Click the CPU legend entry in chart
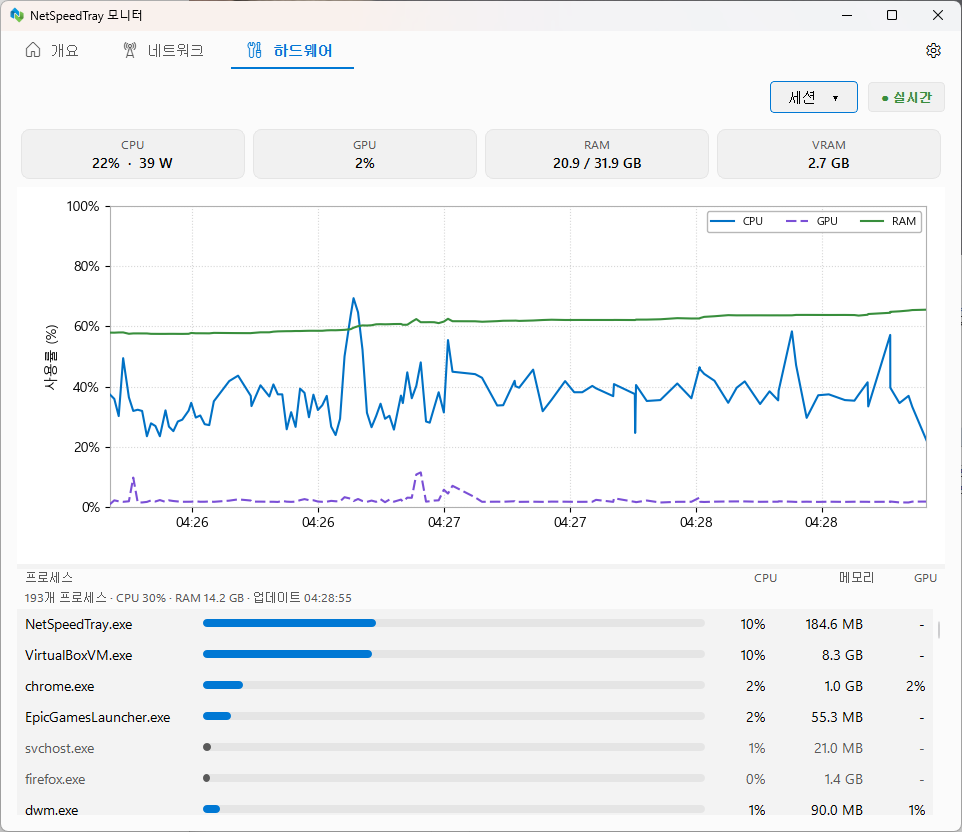The image size is (962, 832). tap(736, 221)
